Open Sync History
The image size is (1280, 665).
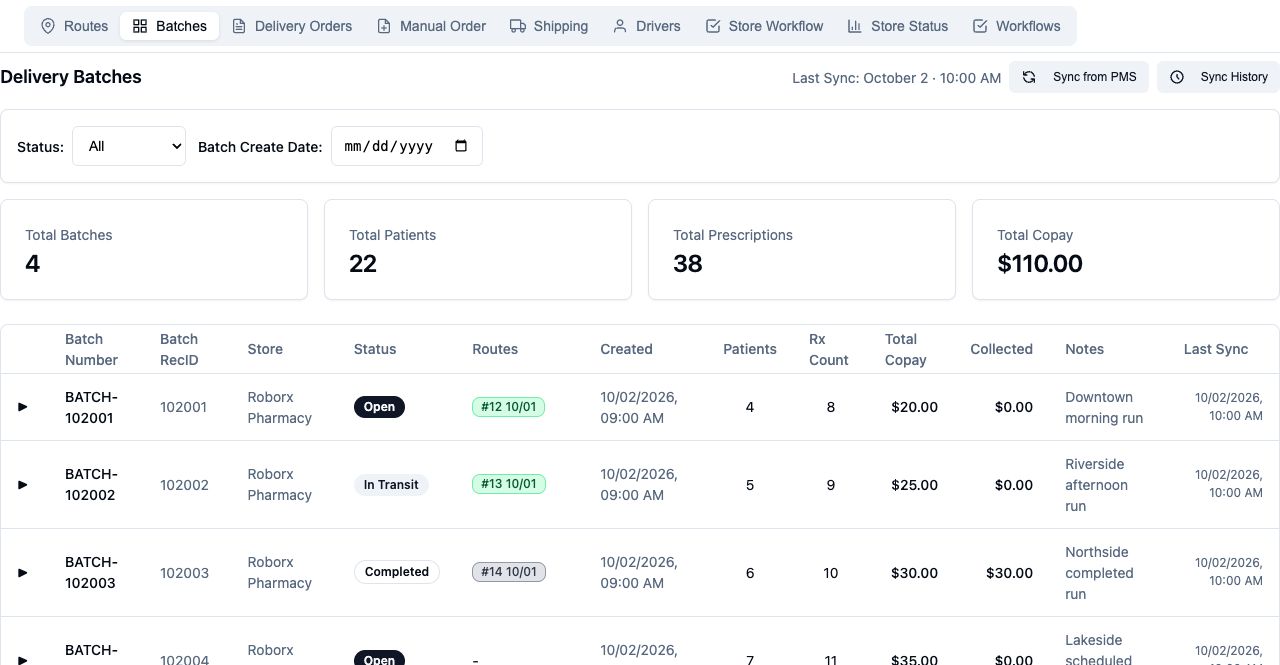tap(1218, 77)
